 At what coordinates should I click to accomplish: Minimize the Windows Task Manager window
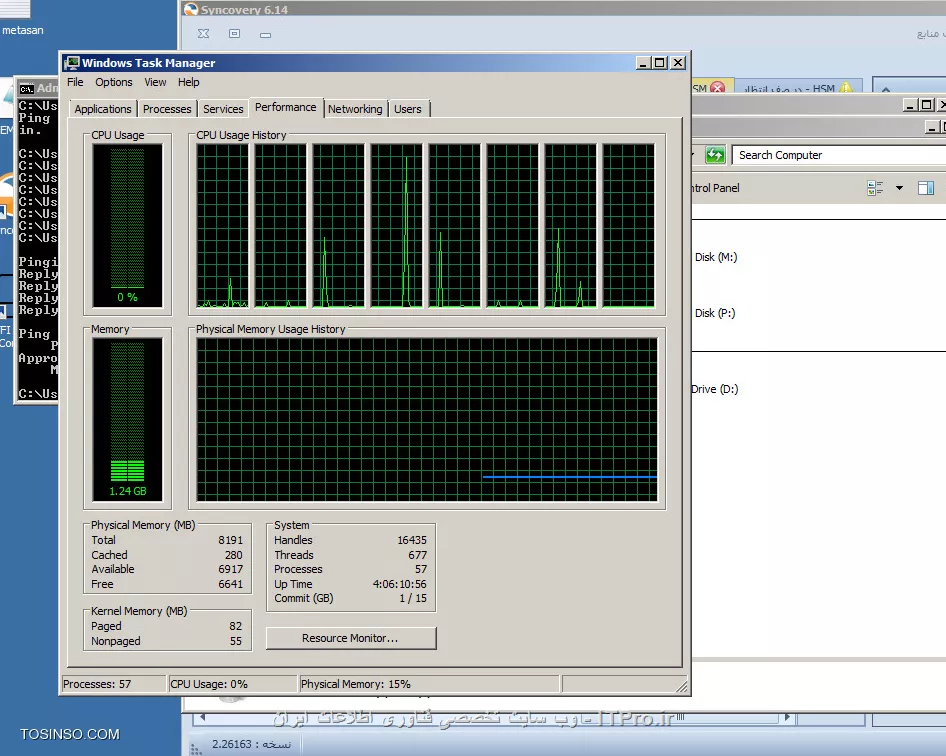pos(644,63)
